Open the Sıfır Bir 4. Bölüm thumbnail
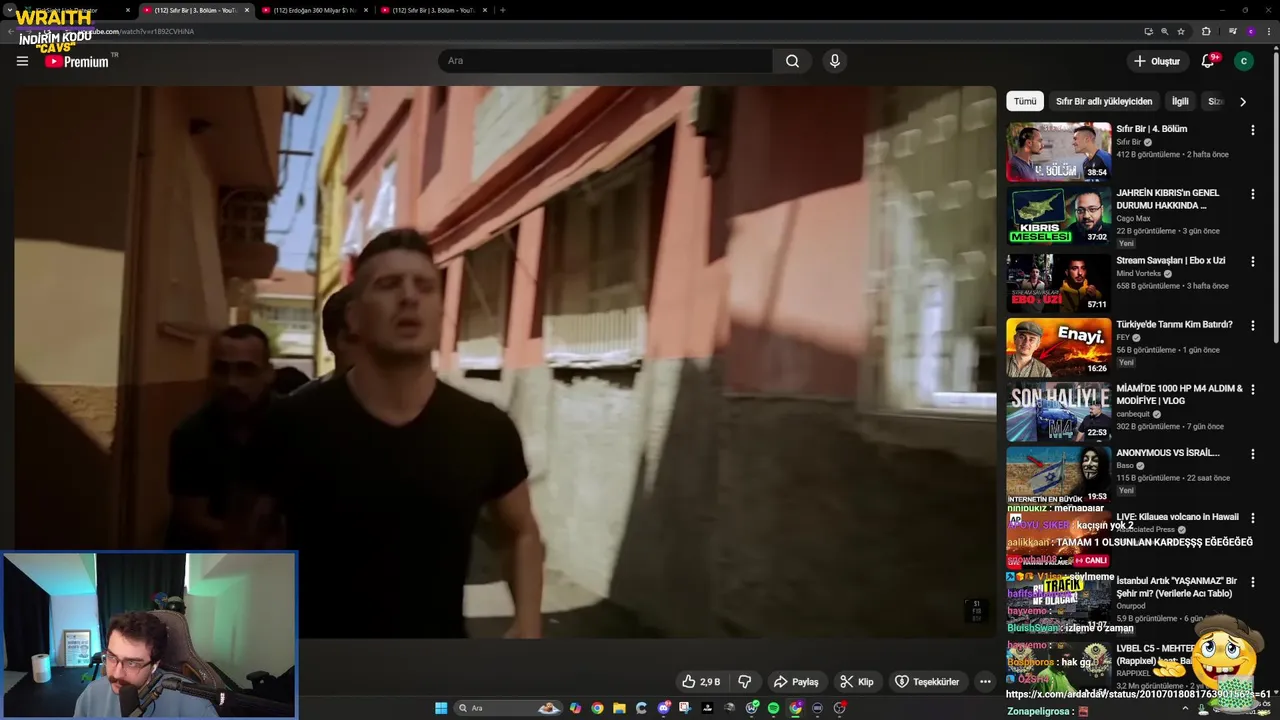 click(1058, 152)
